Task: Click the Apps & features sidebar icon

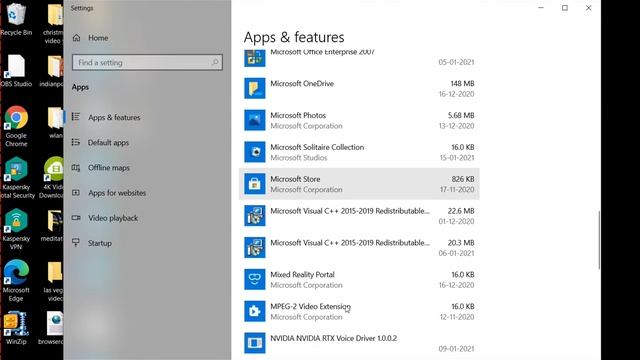Action: (x=76, y=117)
